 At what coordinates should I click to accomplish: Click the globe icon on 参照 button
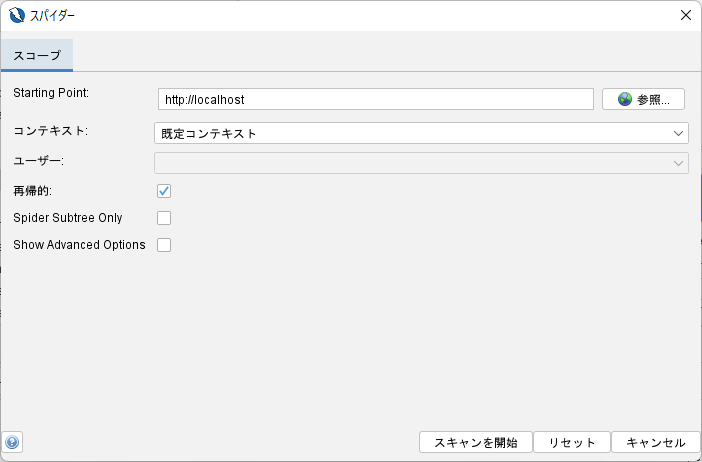[625, 99]
